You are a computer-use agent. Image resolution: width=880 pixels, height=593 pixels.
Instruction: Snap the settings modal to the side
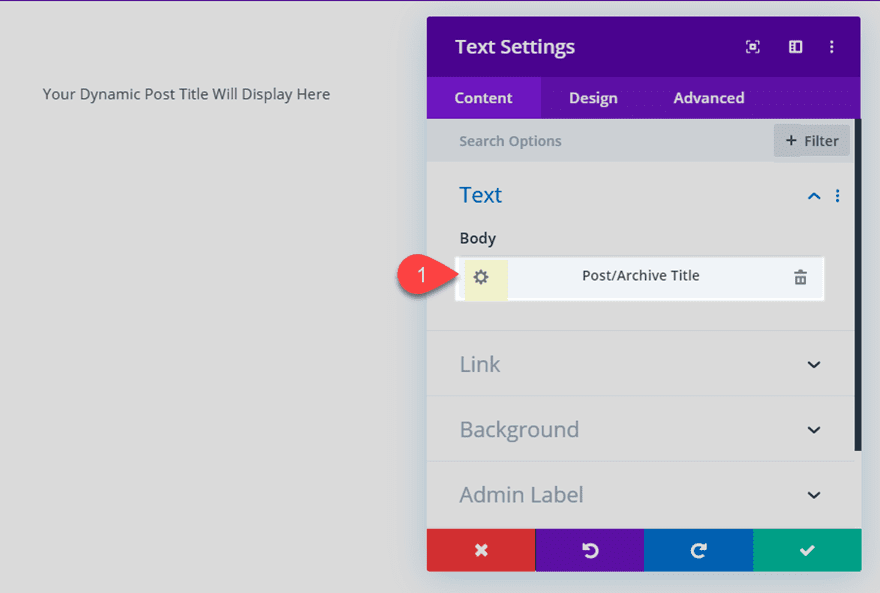click(x=794, y=46)
